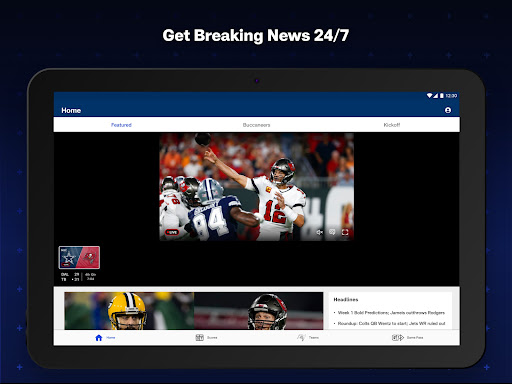
Task: Unmute the live video audio
Action: coord(319,232)
